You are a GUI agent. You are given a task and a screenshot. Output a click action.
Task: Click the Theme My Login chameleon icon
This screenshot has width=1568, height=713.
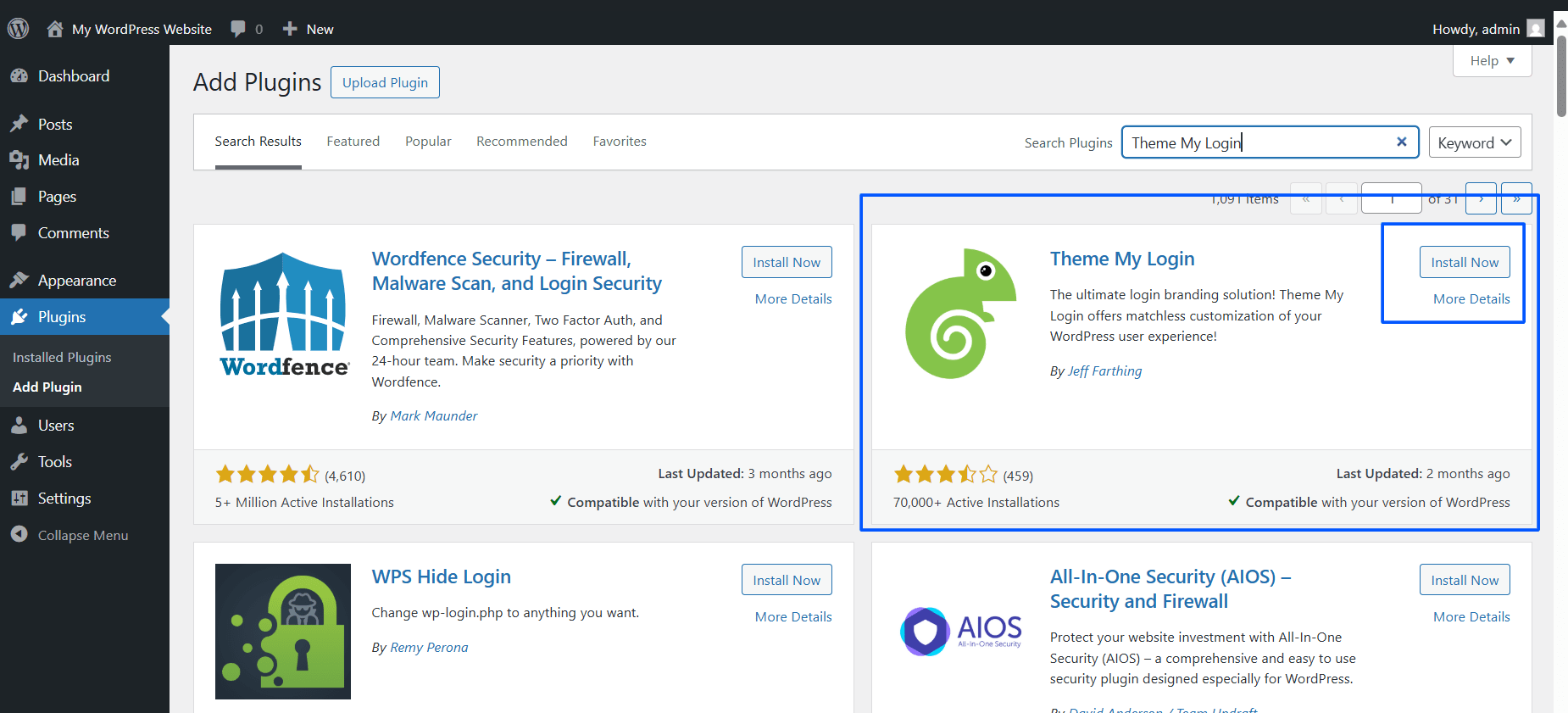pyautogui.click(x=961, y=314)
